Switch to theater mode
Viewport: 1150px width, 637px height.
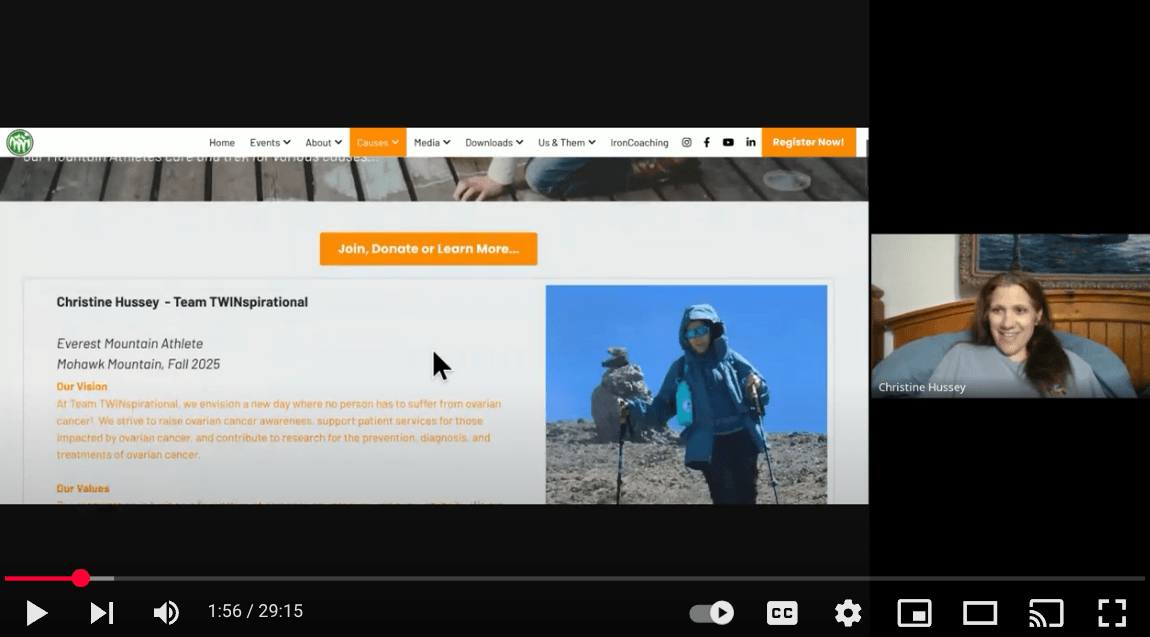980,612
